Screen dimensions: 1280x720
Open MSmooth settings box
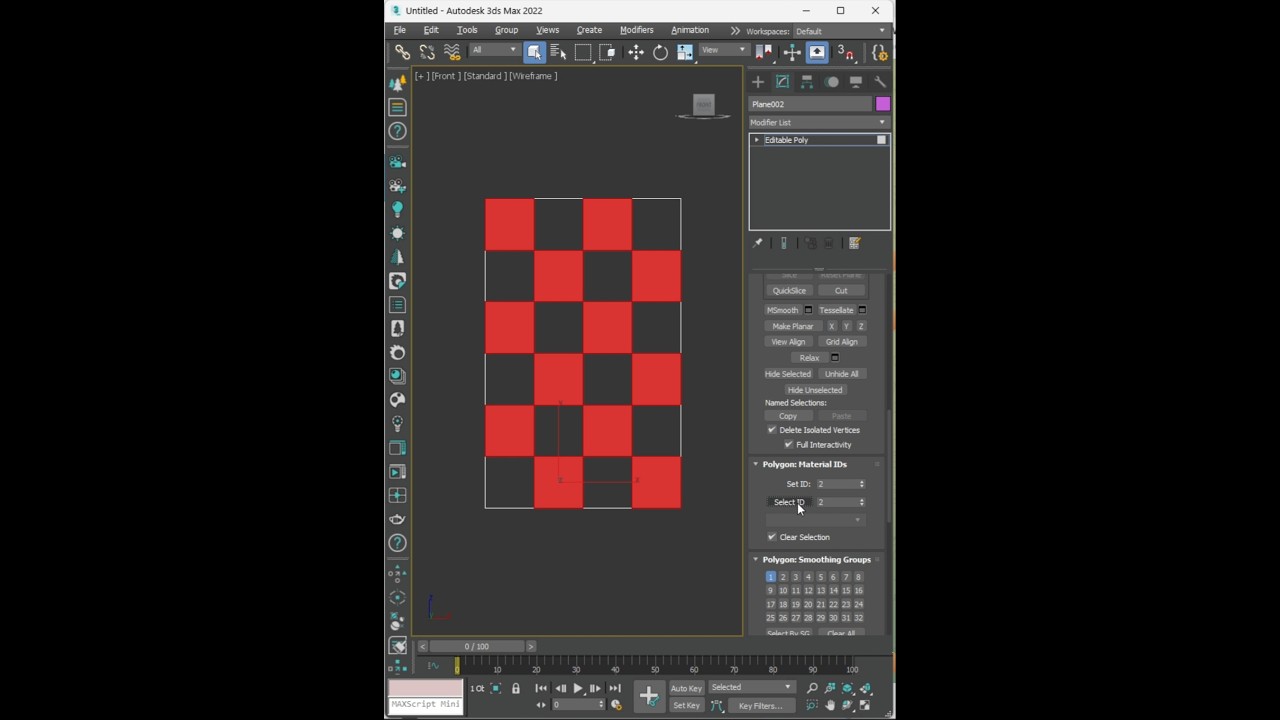click(x=808, y=310)
